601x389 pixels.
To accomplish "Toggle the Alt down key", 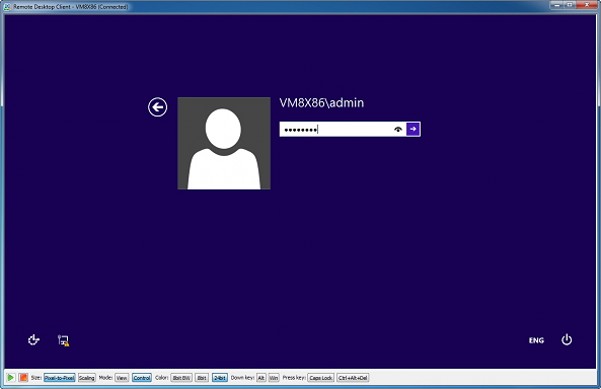I will click(x=261, y=378).
